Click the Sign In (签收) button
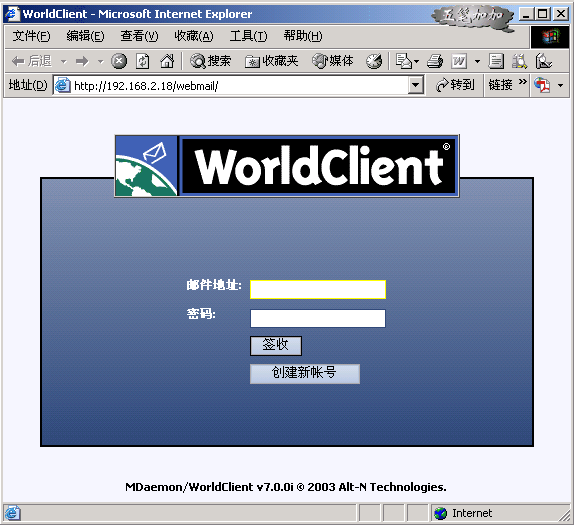The width and height of the screenshot is (574, 525). [x=276, y=346]
